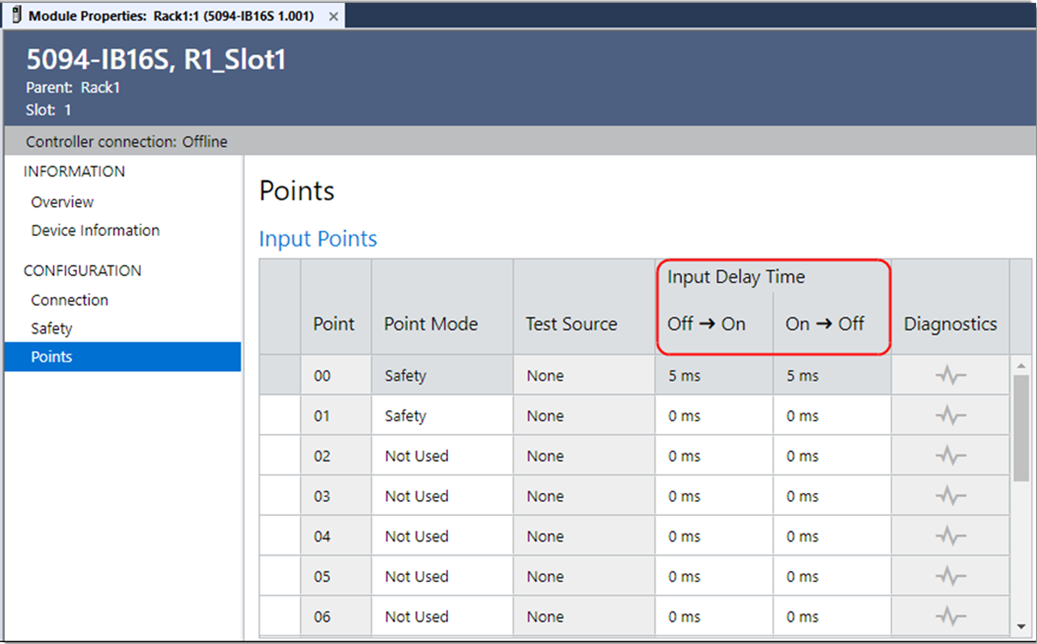
Task: Open diagnostics icon for point 04
Action: tap(950, 536)
